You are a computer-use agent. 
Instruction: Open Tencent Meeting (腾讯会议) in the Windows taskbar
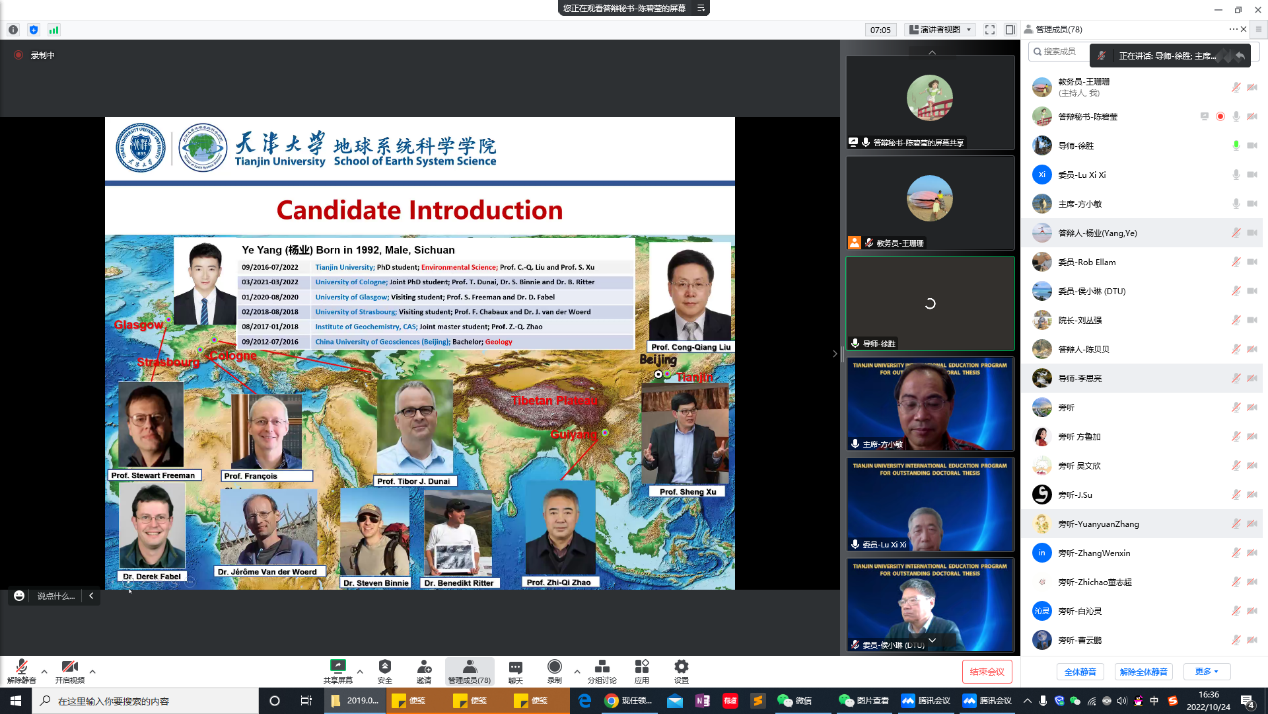926,701
